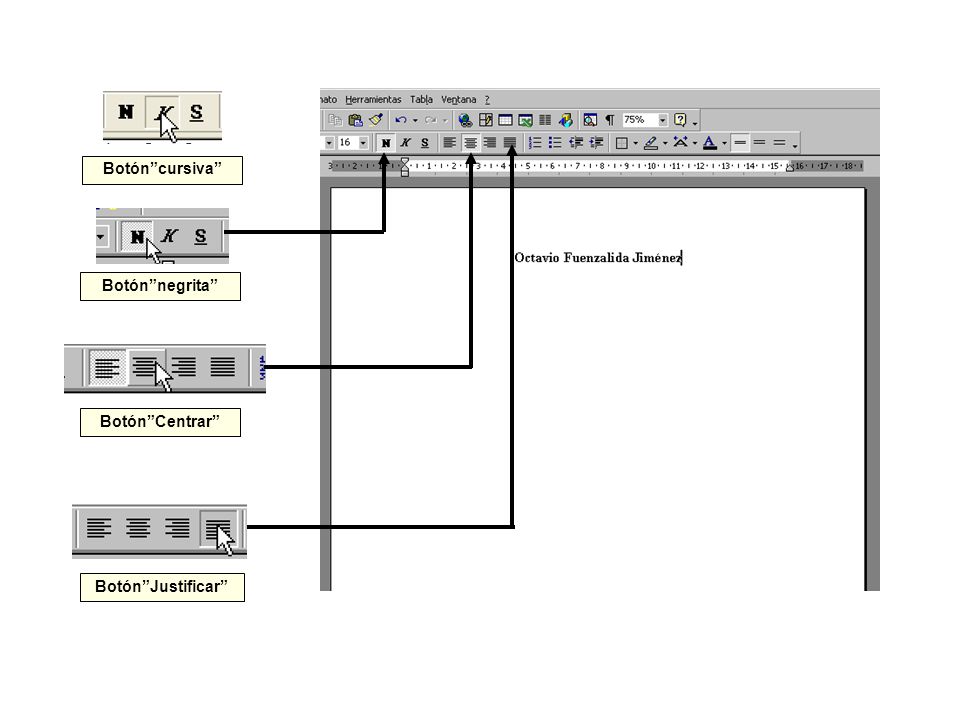This screenshot has width=960, height=720.
Task: Open the font size dropdown arrow
Action: point(363,143)
